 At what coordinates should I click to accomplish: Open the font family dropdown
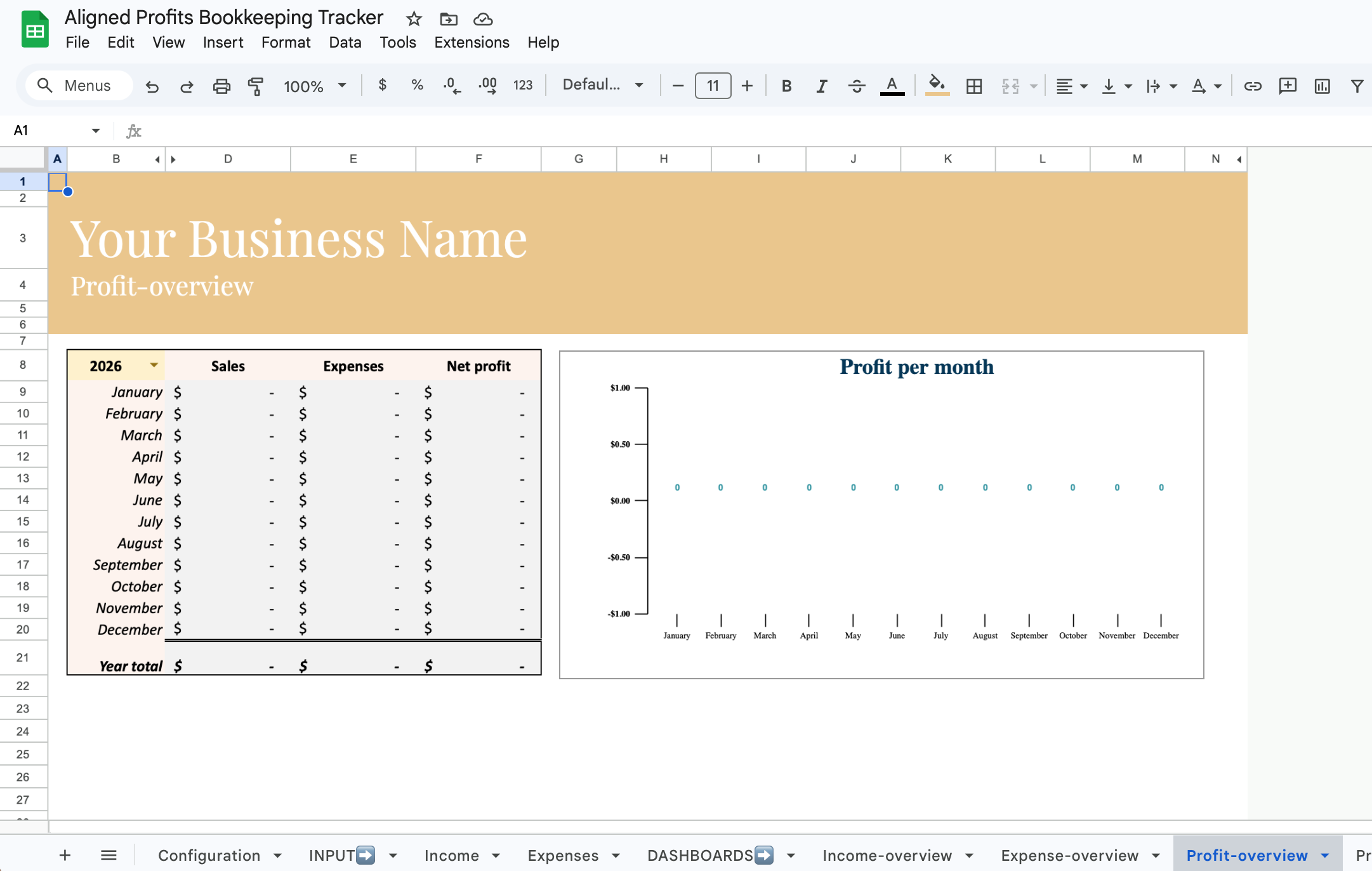[x=602, y=85]
